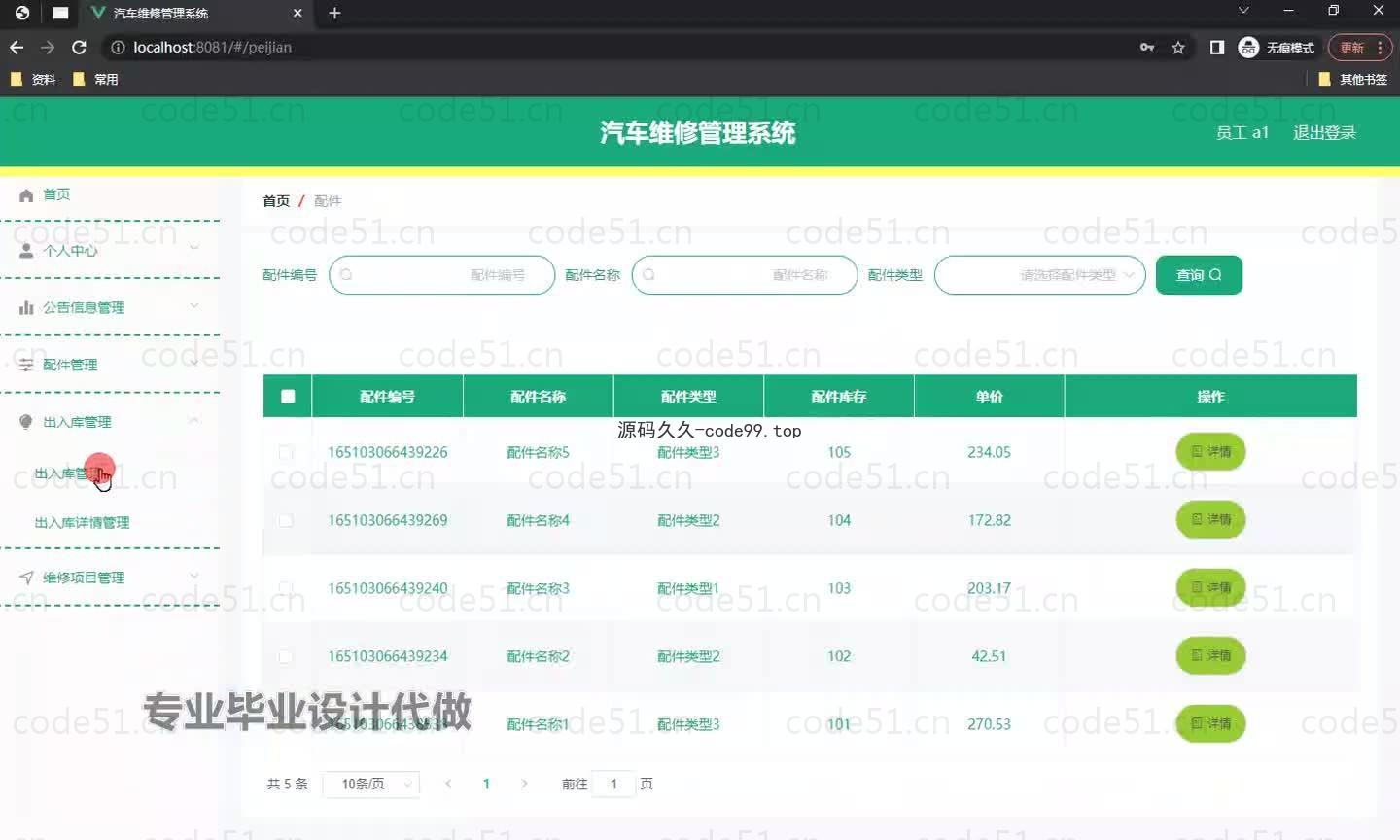Expand the 个人中心 menu chevron
Viewport: 1400px width, 840px height.
[x=194, y=248]
